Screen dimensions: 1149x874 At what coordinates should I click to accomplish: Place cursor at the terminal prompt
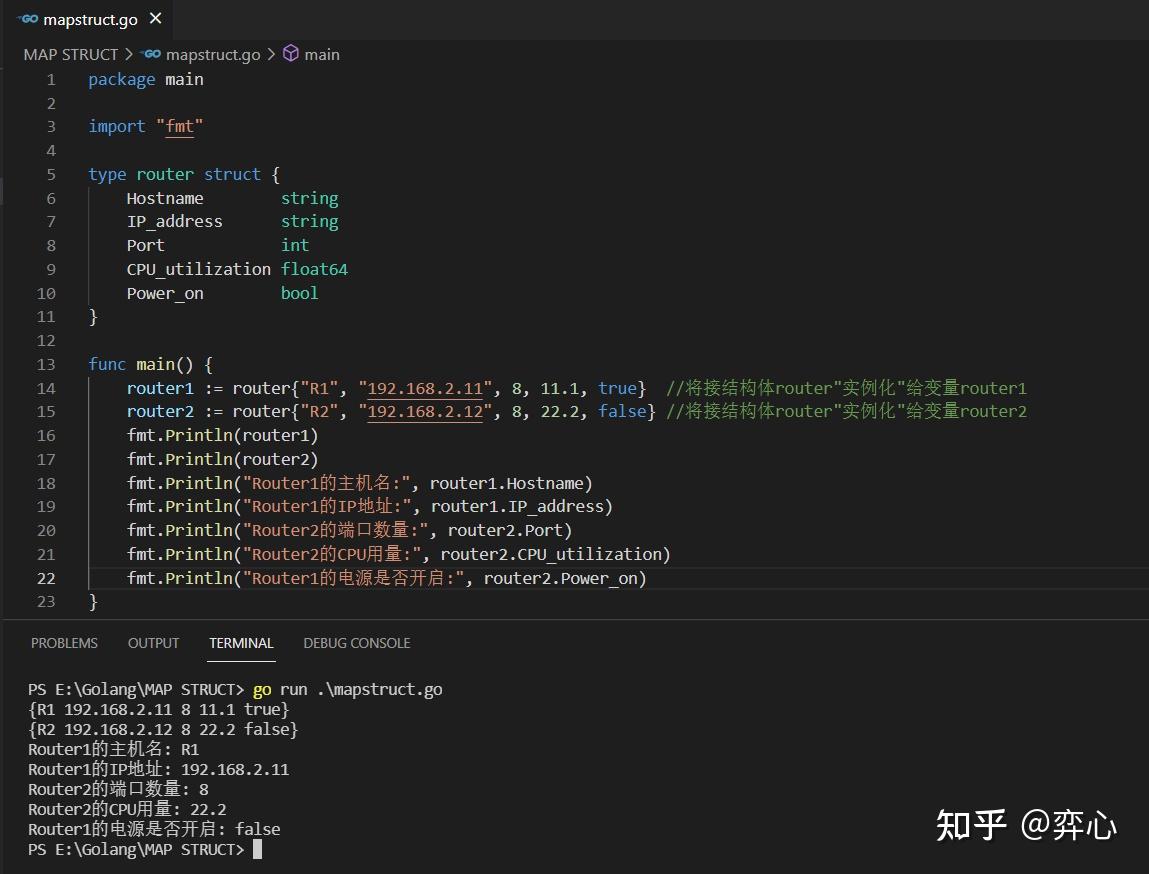[x=258, y=849]
